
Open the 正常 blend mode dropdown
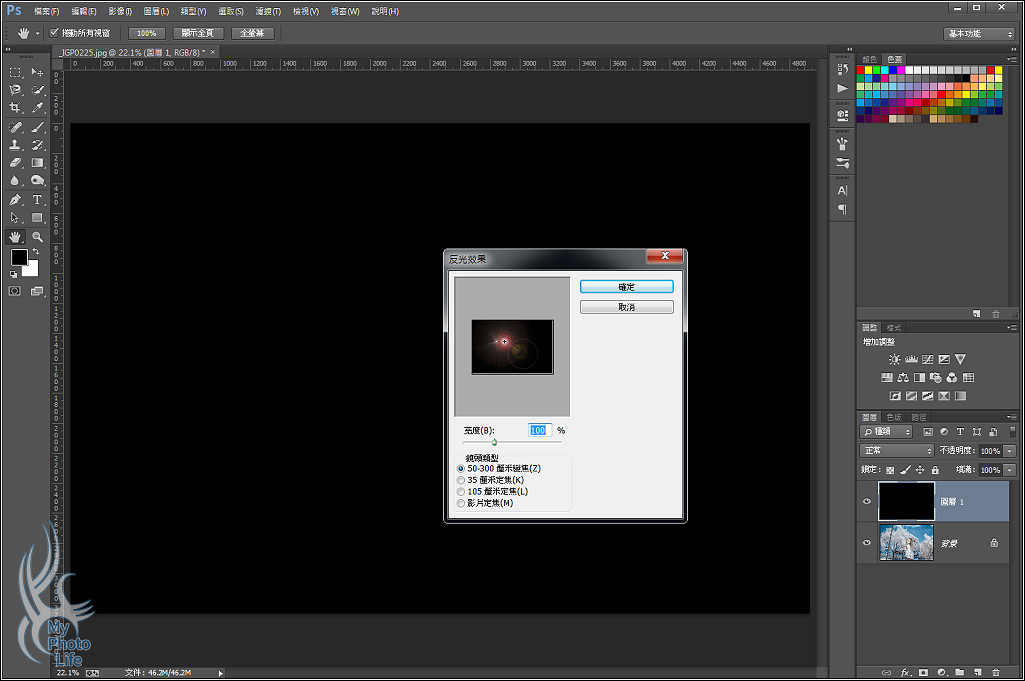coord(896,451)
